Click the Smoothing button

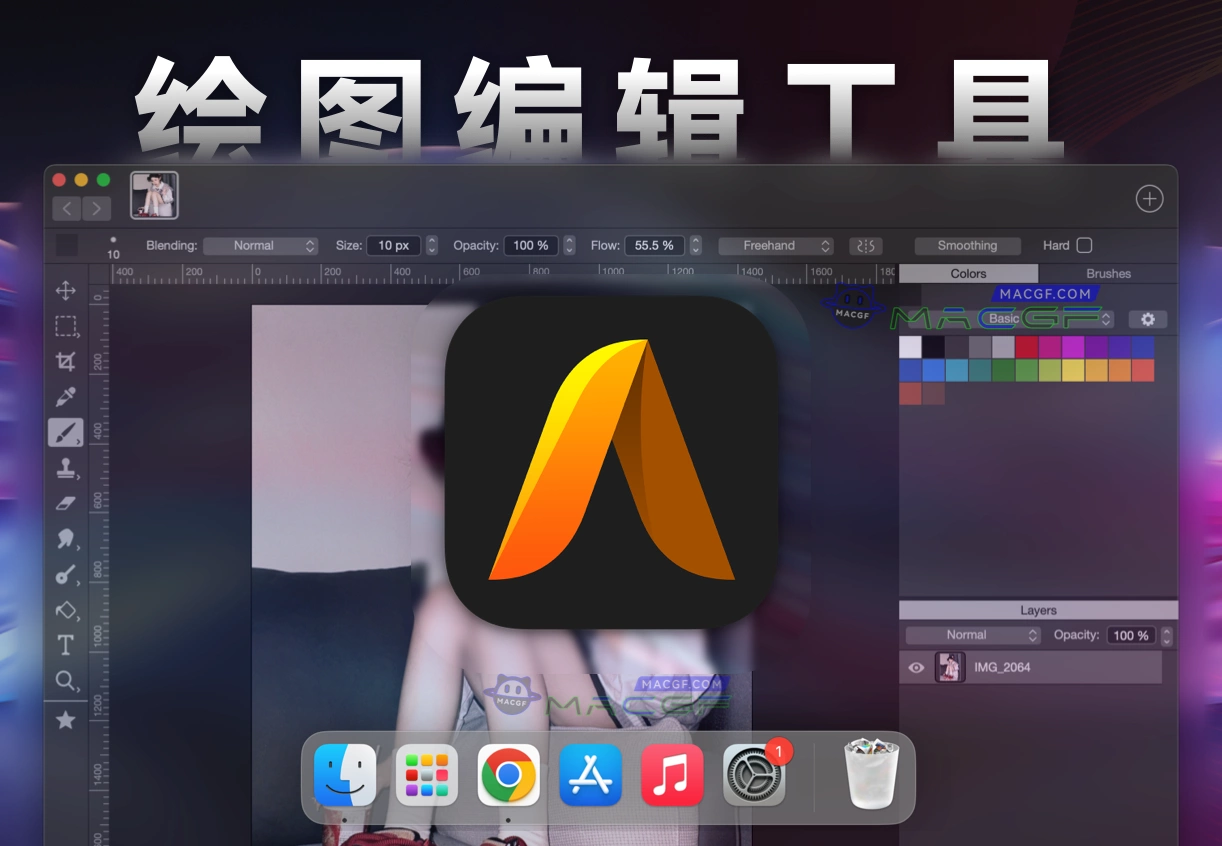(x=967, y=246)
